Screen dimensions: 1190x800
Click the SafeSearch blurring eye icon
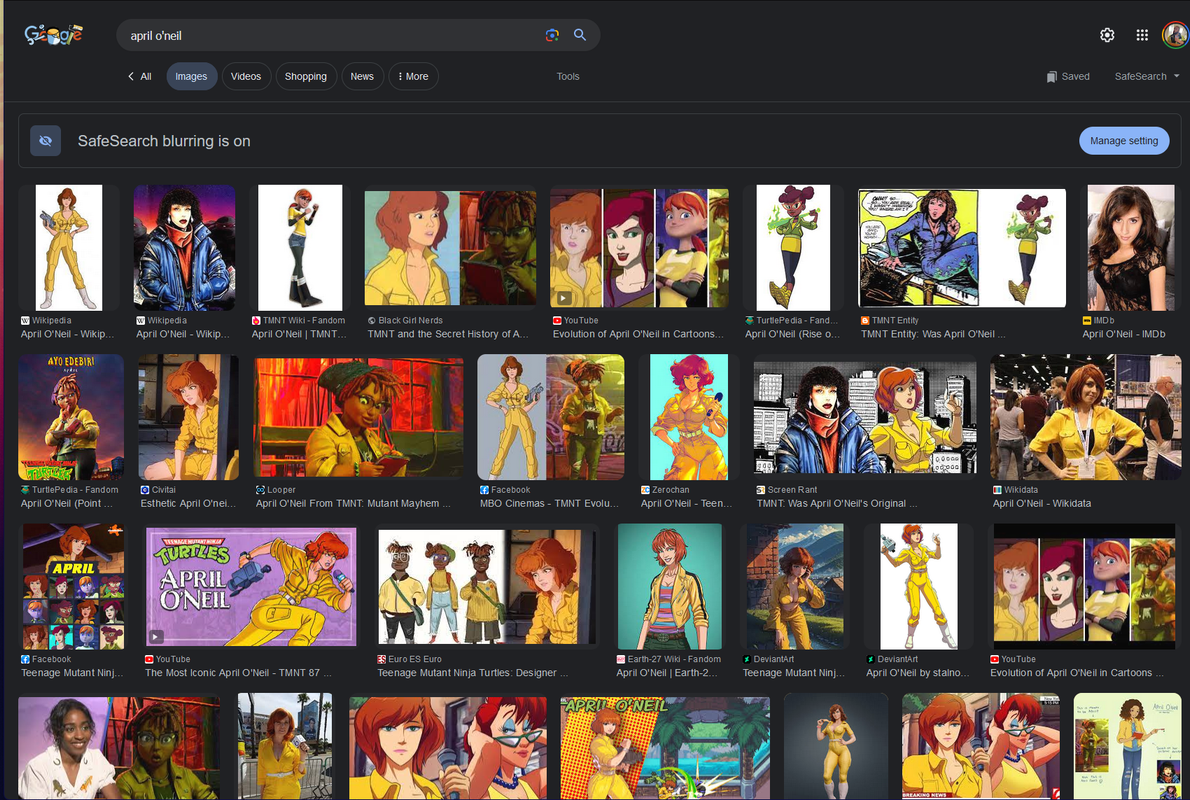point(46,140)
